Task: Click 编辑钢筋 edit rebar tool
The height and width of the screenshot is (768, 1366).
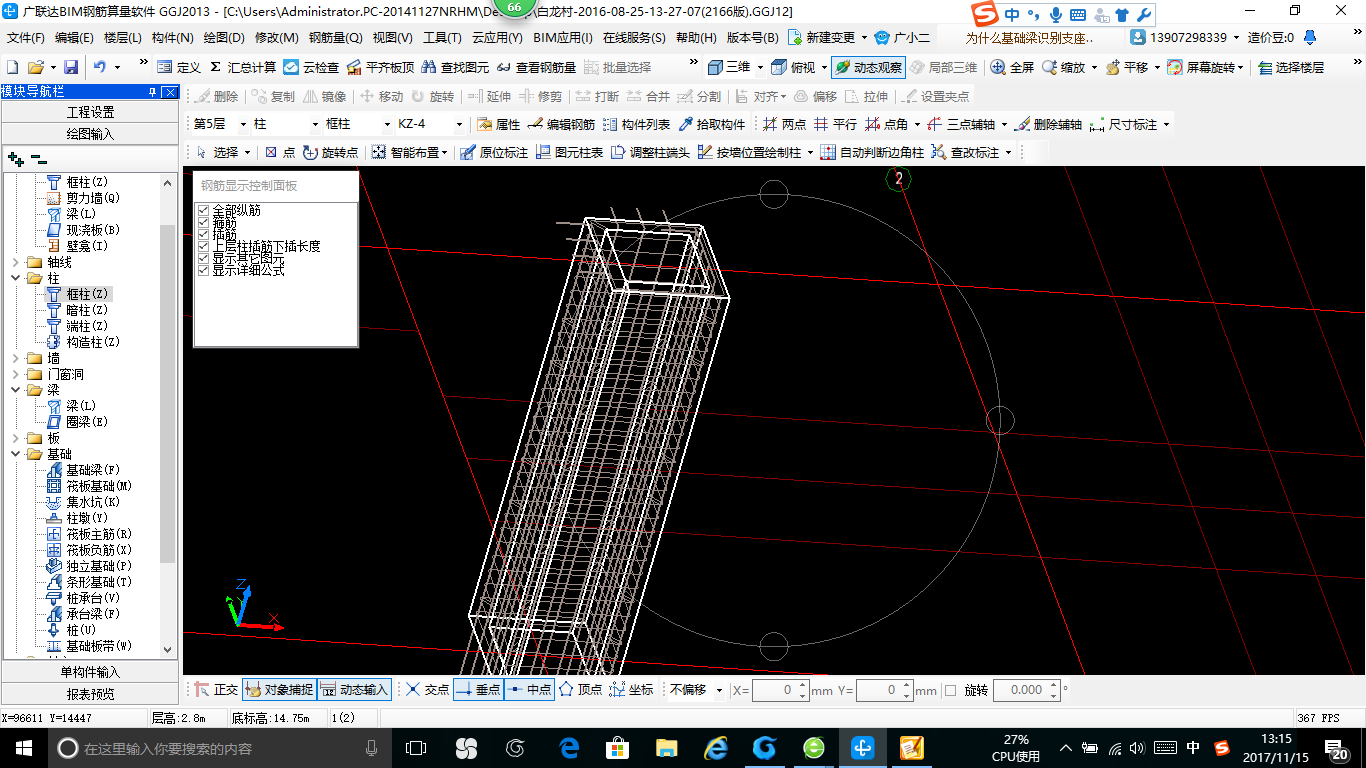Action: (x=561, y=124)
